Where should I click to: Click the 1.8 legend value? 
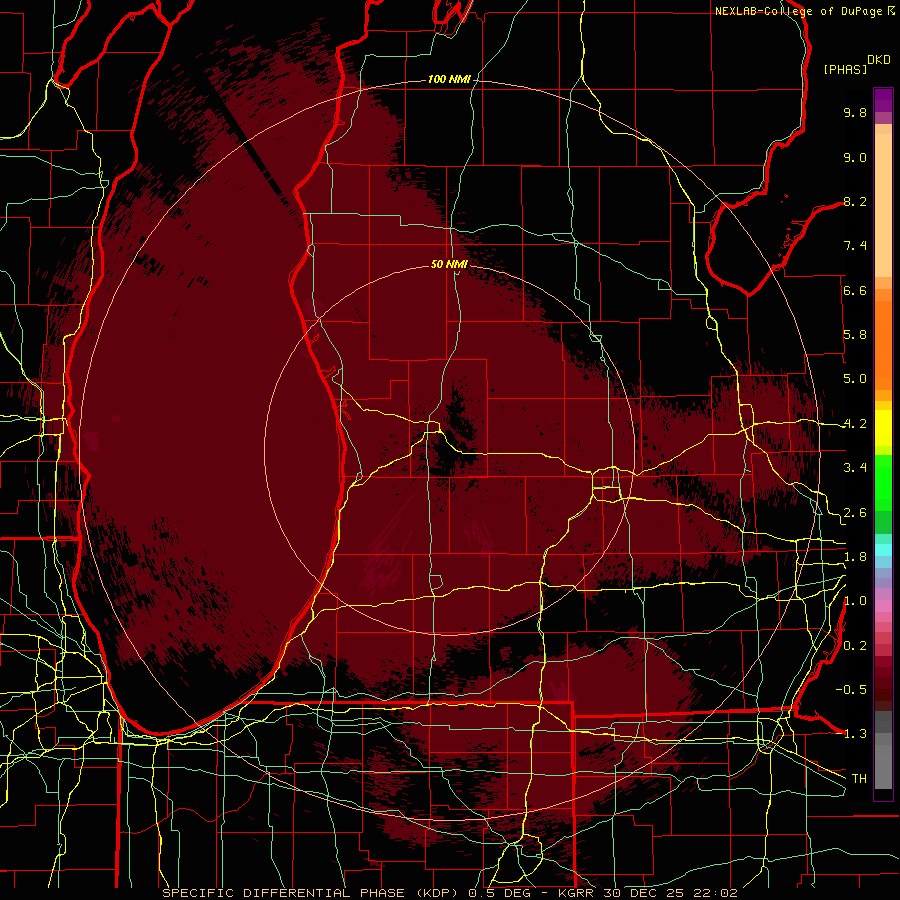[855, 557]
